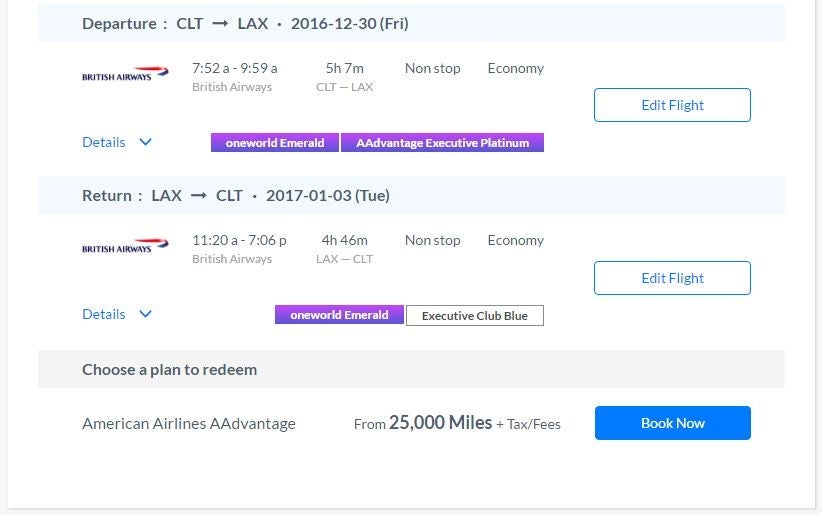Select the AAdvantage Executive Platinum badge

coord(442,143)
